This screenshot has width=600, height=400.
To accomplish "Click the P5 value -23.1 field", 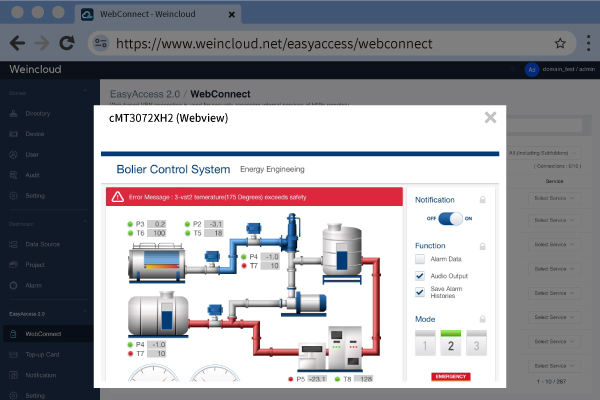I will [x=317, y=379].
